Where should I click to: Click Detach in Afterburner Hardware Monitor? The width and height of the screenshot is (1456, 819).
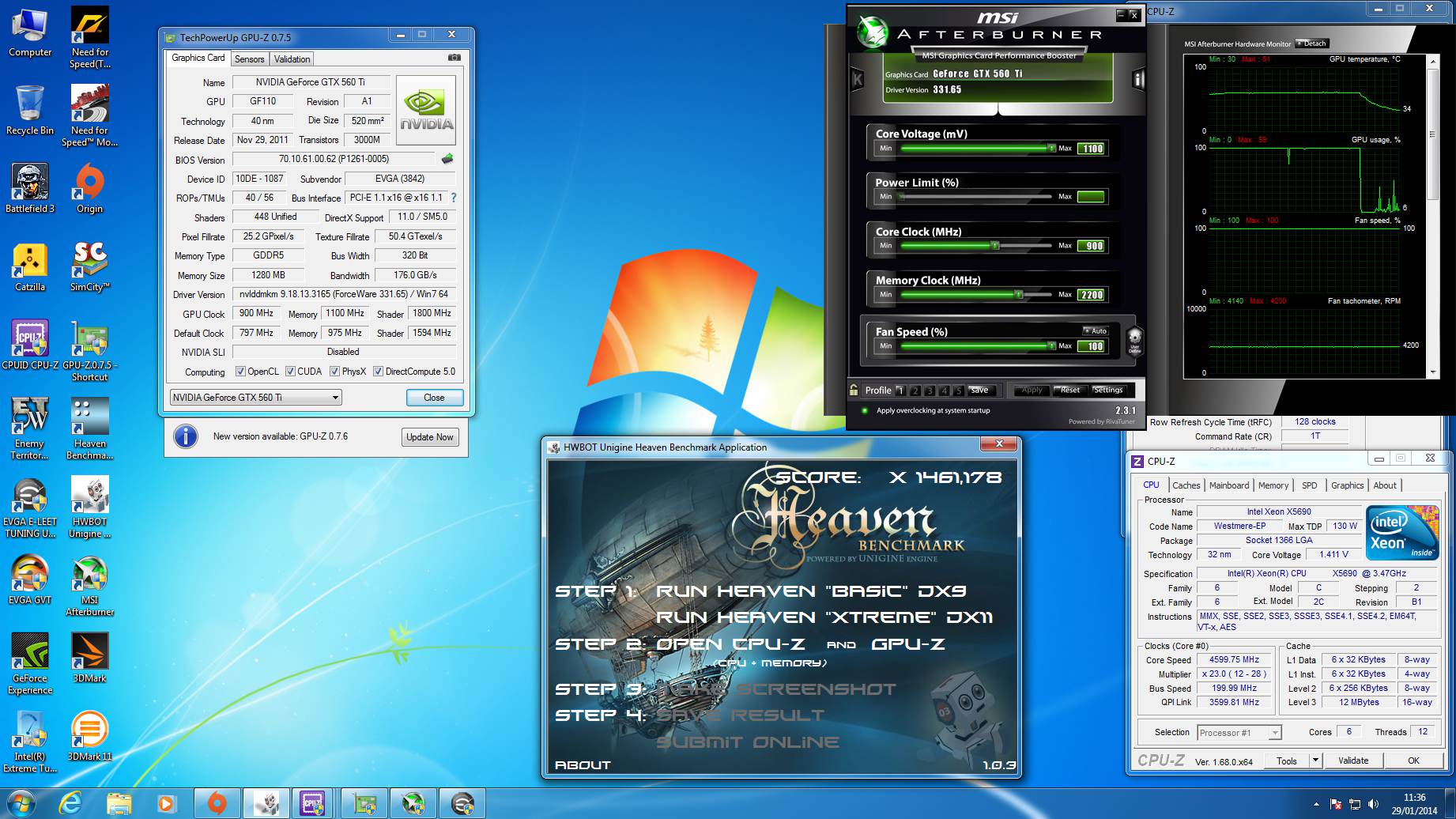(x=1312, y=43)
